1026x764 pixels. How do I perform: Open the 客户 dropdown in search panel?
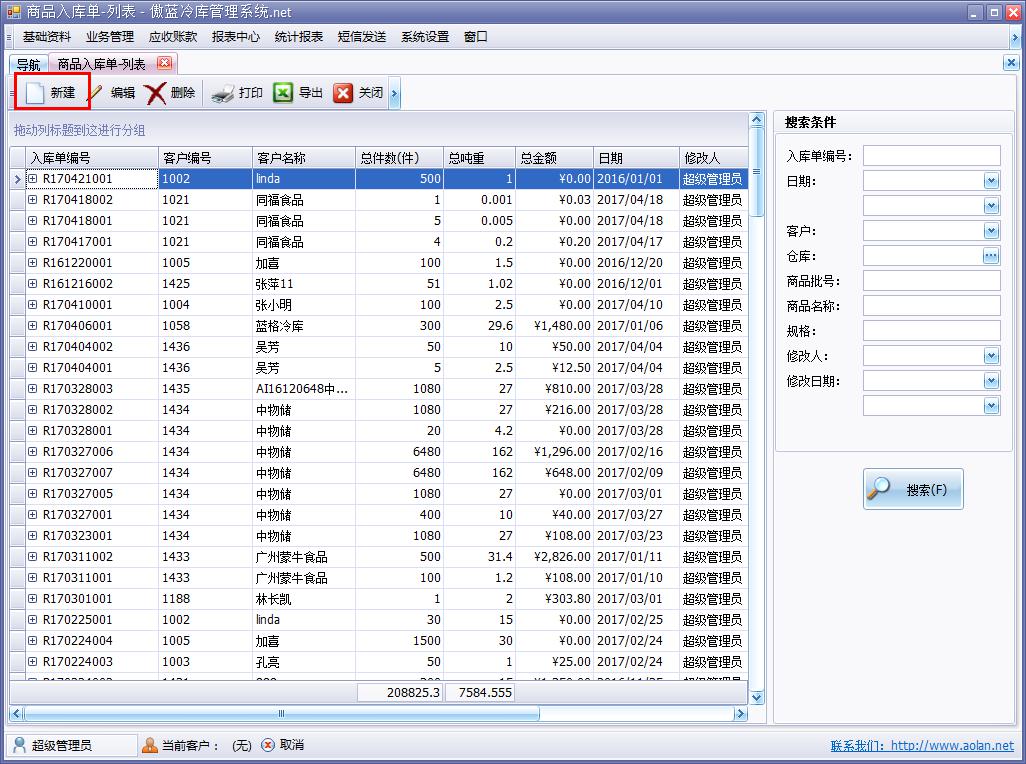point(991,230)
